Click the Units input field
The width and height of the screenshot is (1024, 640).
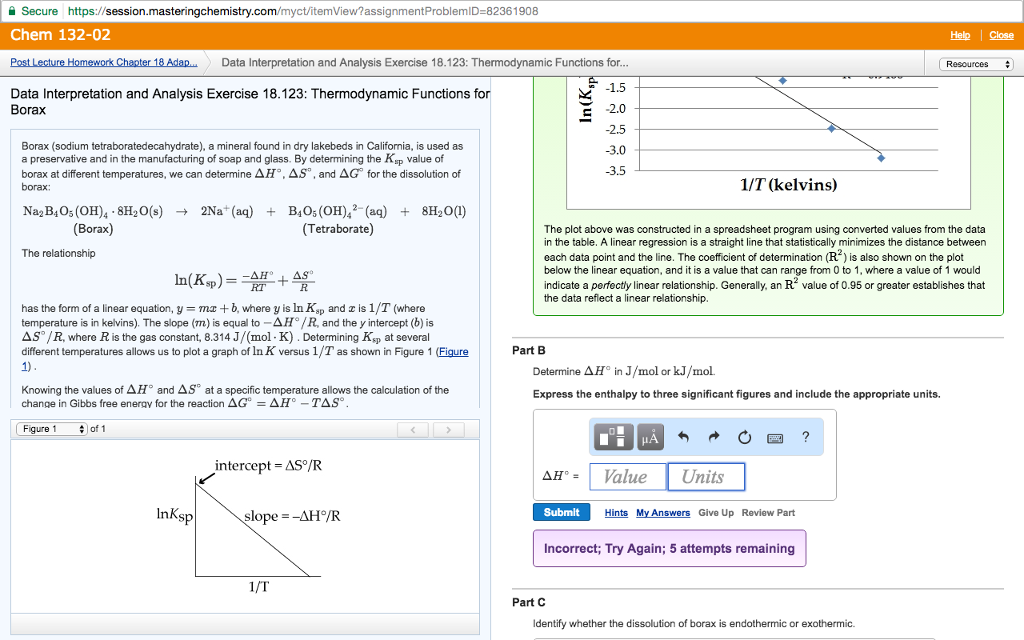point(705,477)
